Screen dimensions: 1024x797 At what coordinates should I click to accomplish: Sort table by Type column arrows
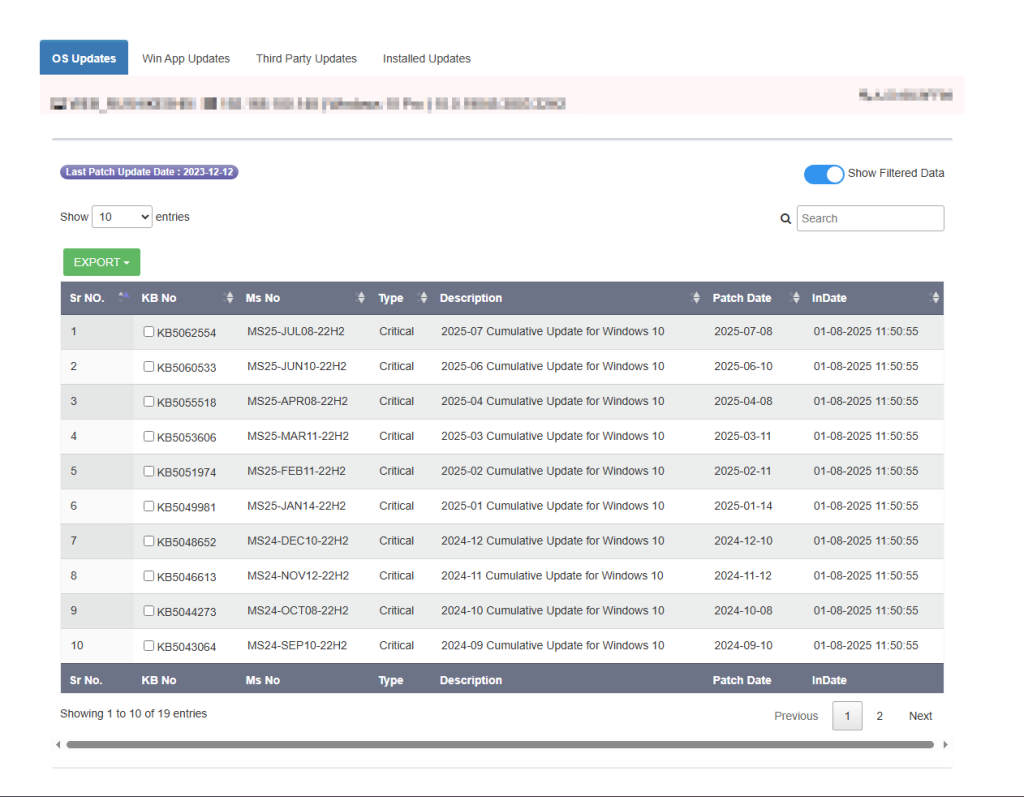(423, 298)
